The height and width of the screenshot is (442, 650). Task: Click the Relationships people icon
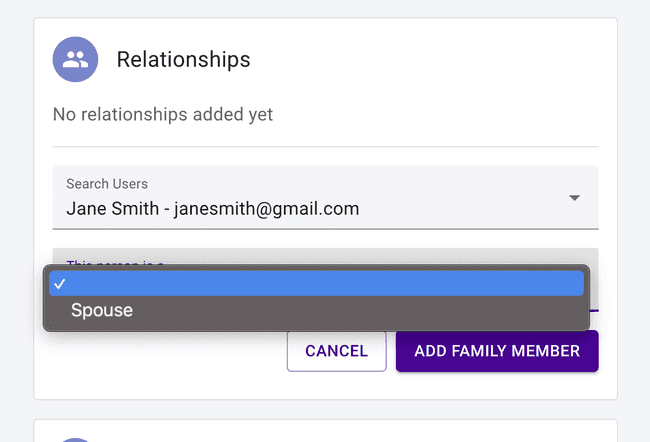point(75,60)
